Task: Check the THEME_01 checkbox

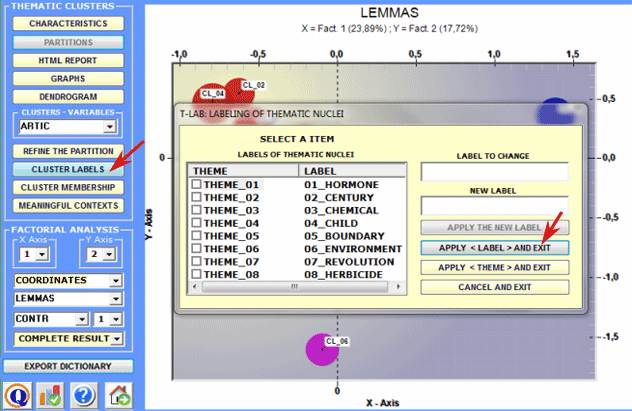Action: pyautogui.click(x=196, y=185)
